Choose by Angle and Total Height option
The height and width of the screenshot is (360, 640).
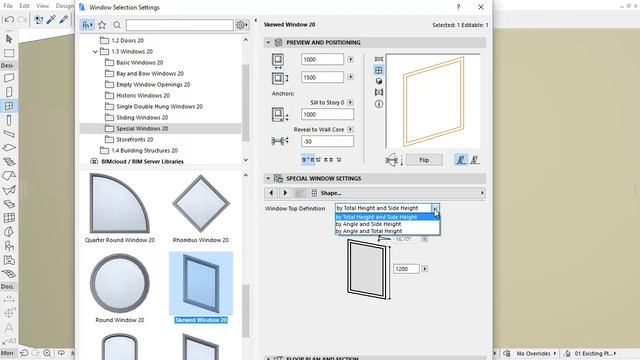[387, 231]
